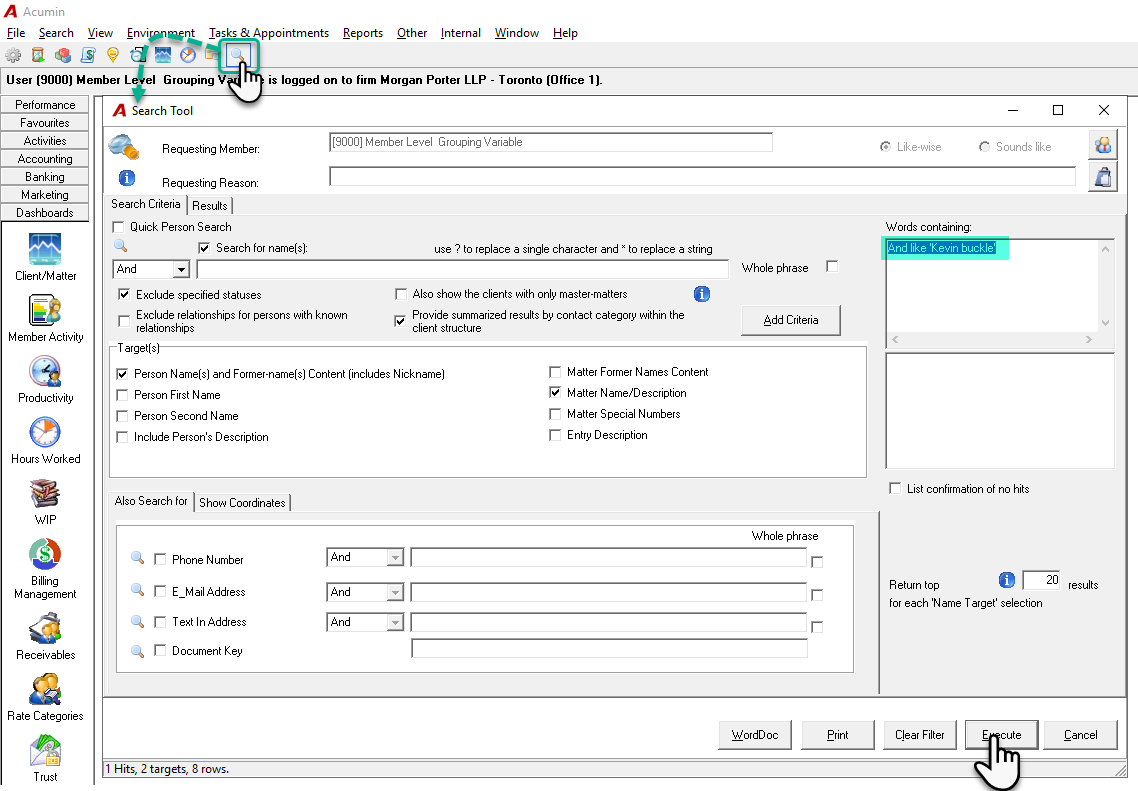Click the Clear Filter button
The width and height of the screenshot is (1138, 791).
(x=920, y=735)
